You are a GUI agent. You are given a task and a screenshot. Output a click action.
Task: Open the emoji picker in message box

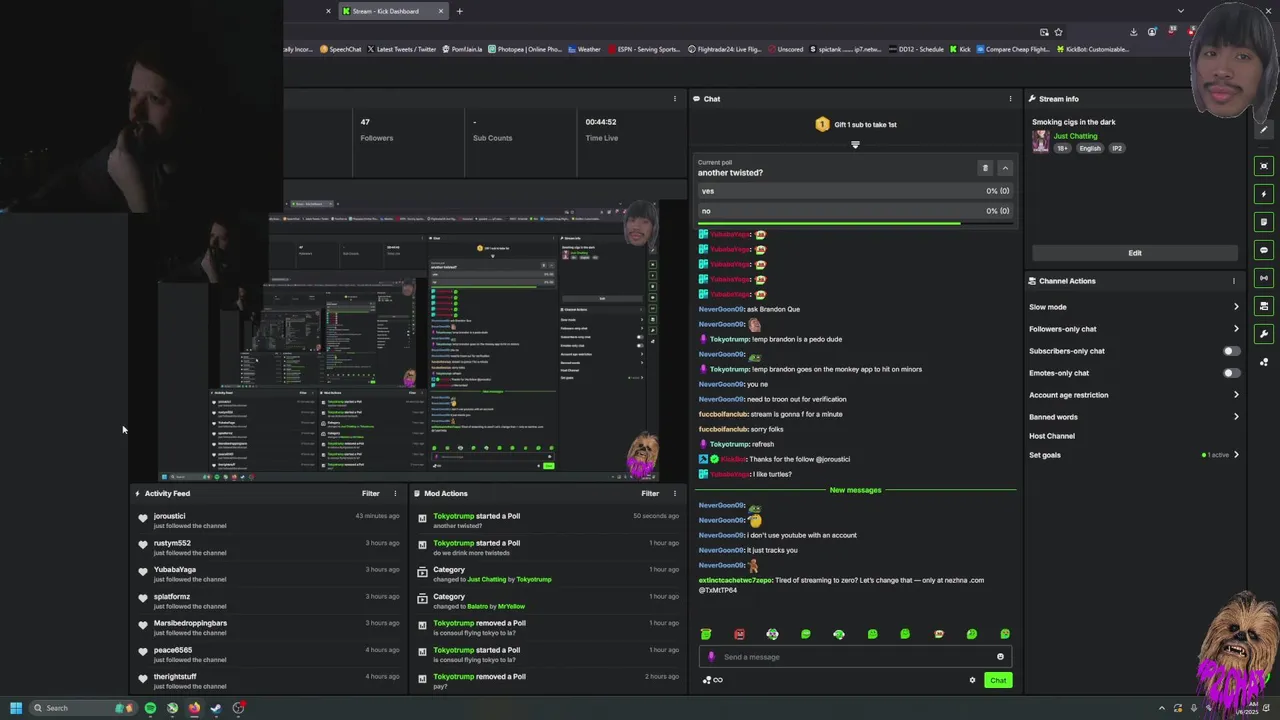tap(1000, 657)
